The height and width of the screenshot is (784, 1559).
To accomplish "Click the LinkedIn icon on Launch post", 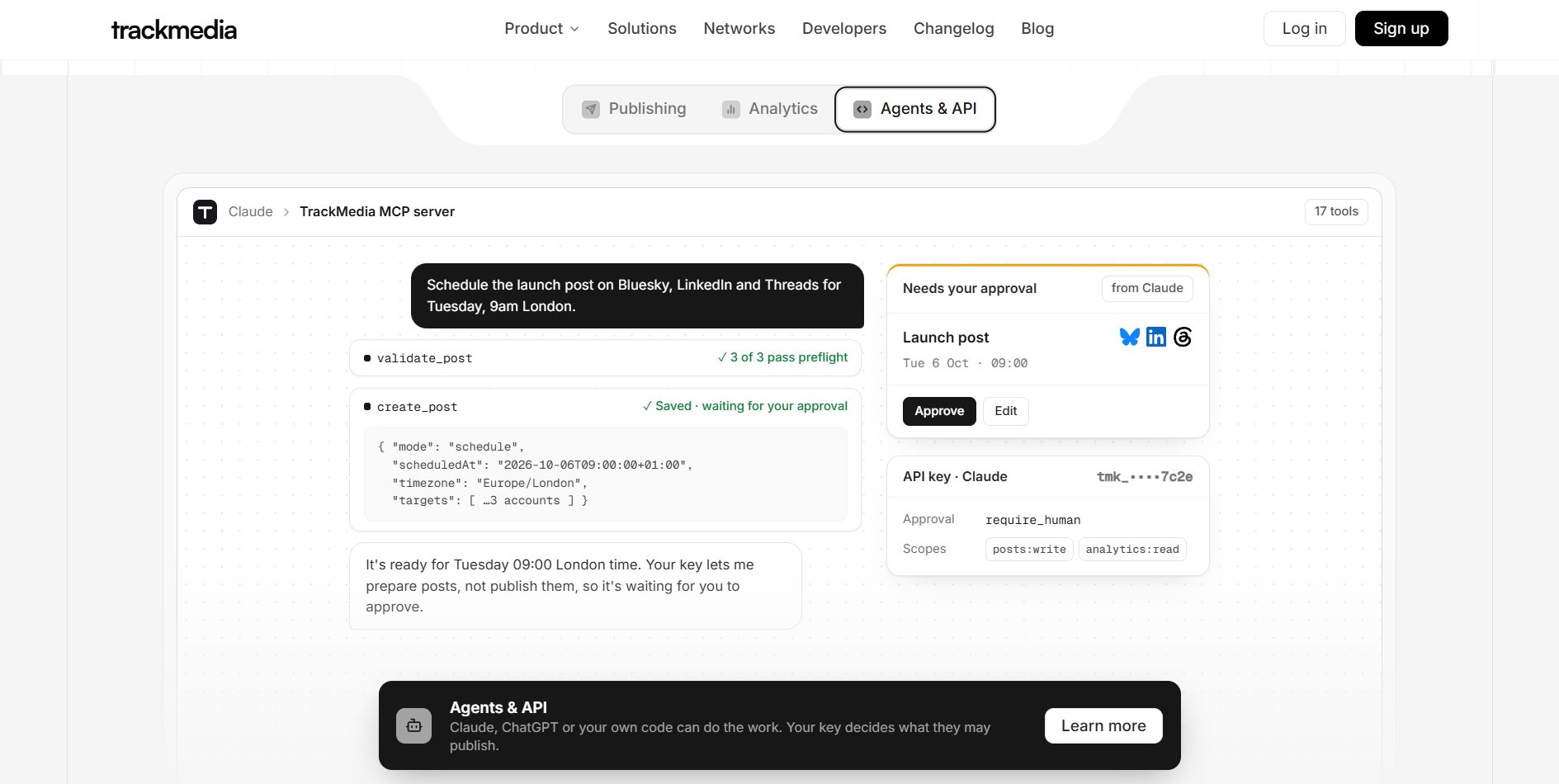I will point(1156,337).
